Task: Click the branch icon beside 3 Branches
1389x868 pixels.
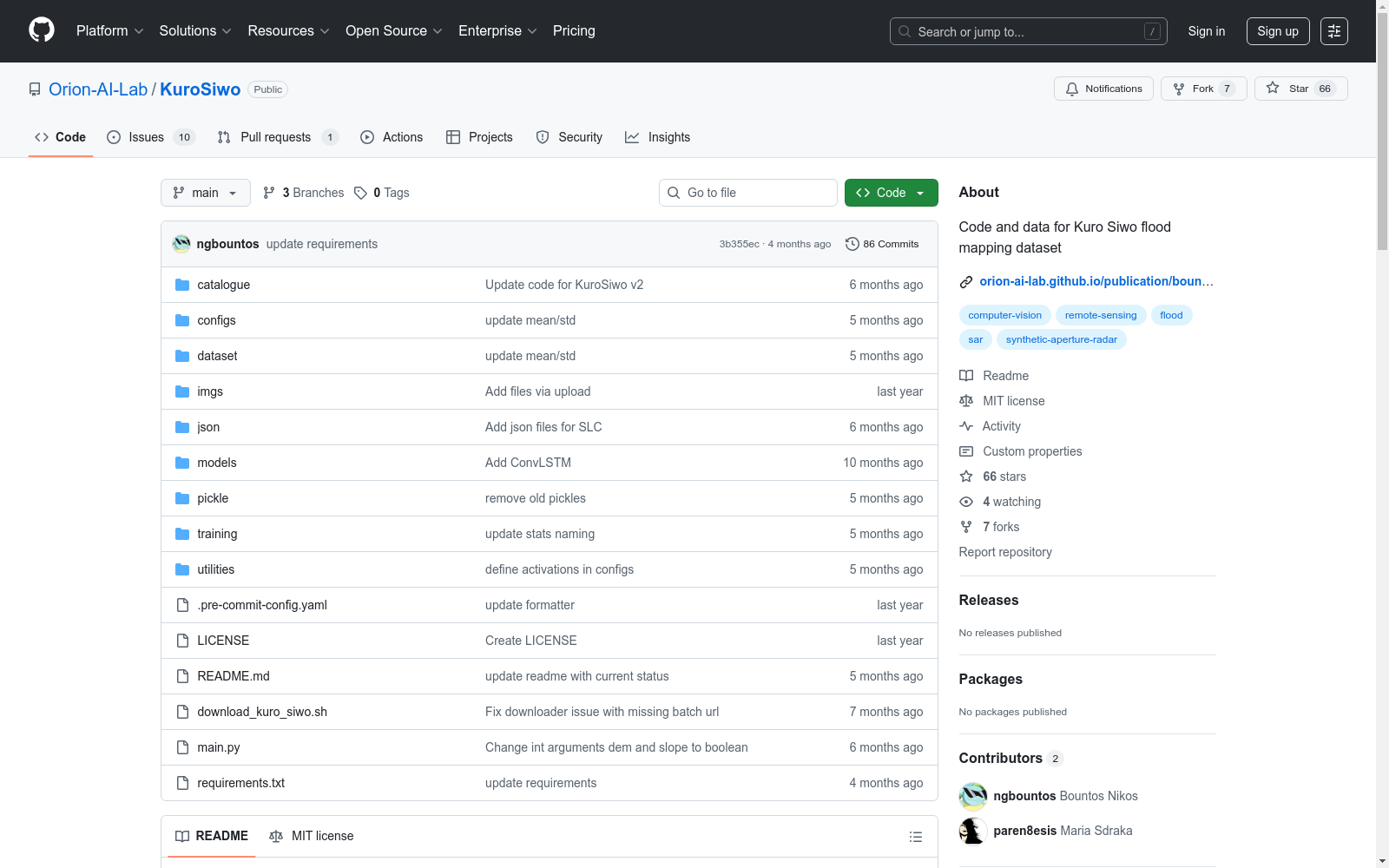Action: point(269,193)
